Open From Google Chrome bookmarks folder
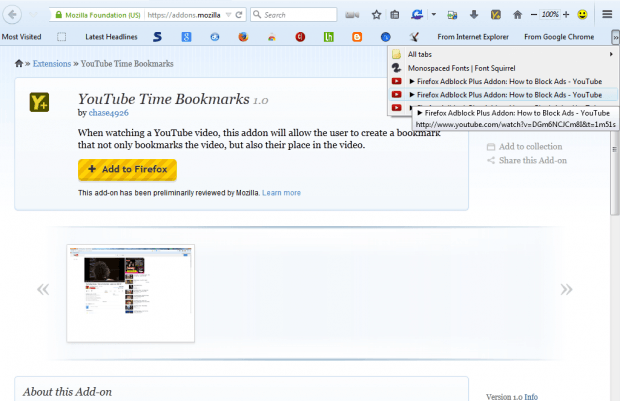The height and width of the screenshot is (401, 620). 559,37
